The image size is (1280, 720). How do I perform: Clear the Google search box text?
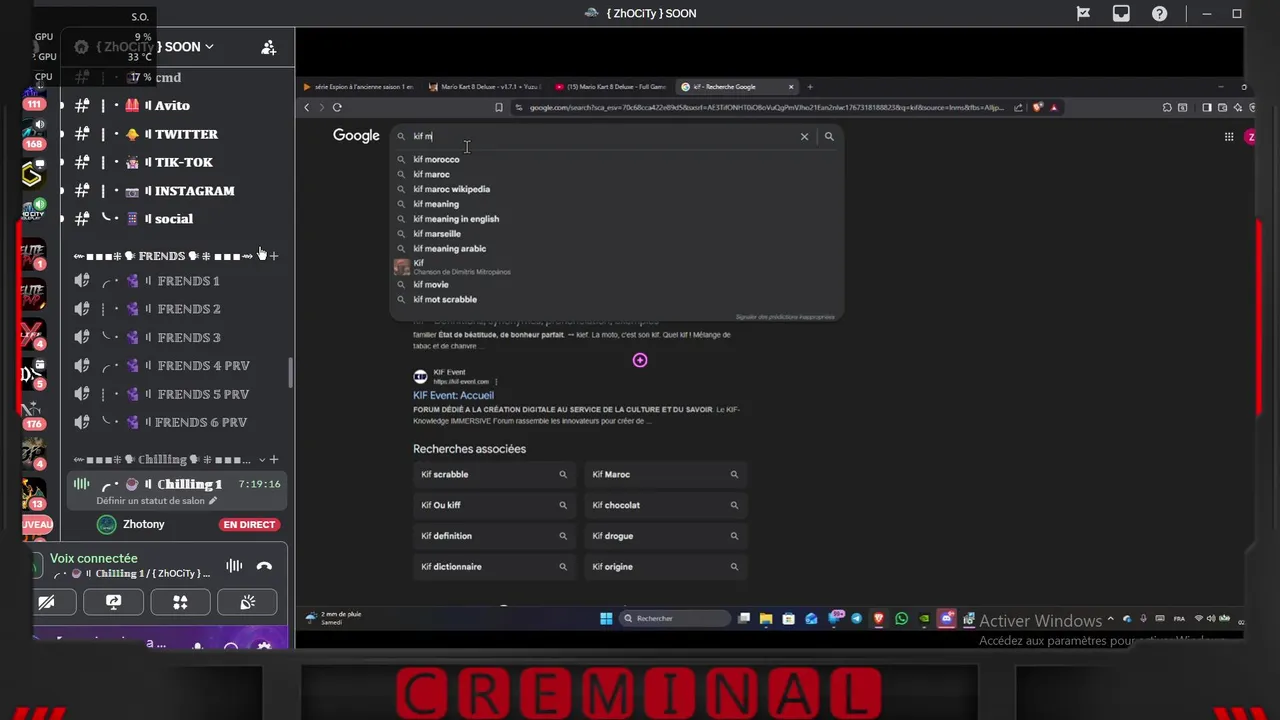(804, 136)
